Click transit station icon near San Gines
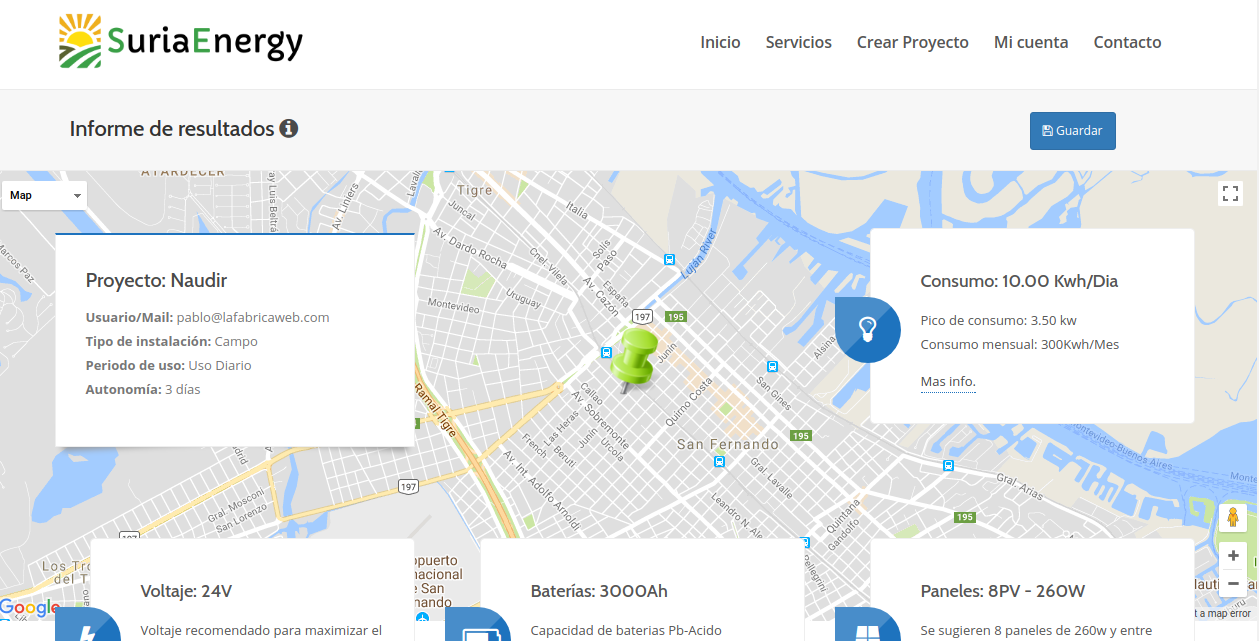Screen dimensions: 1259x641 [x=771, y=367]
